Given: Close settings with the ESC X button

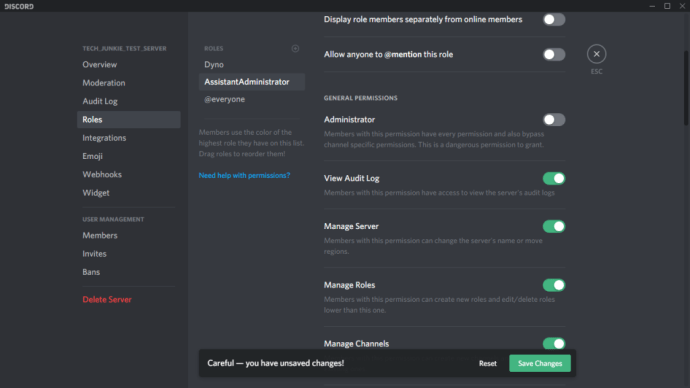Looking at the screenshot, I should [596, 54].
